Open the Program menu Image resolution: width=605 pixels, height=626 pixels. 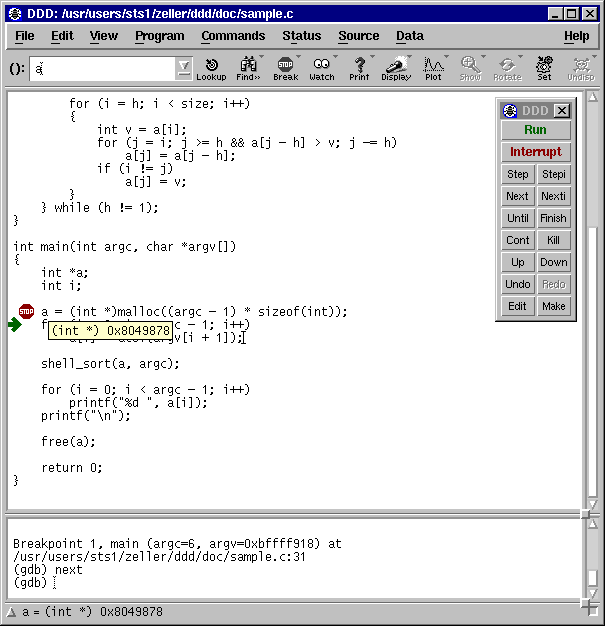pos(160,36)
